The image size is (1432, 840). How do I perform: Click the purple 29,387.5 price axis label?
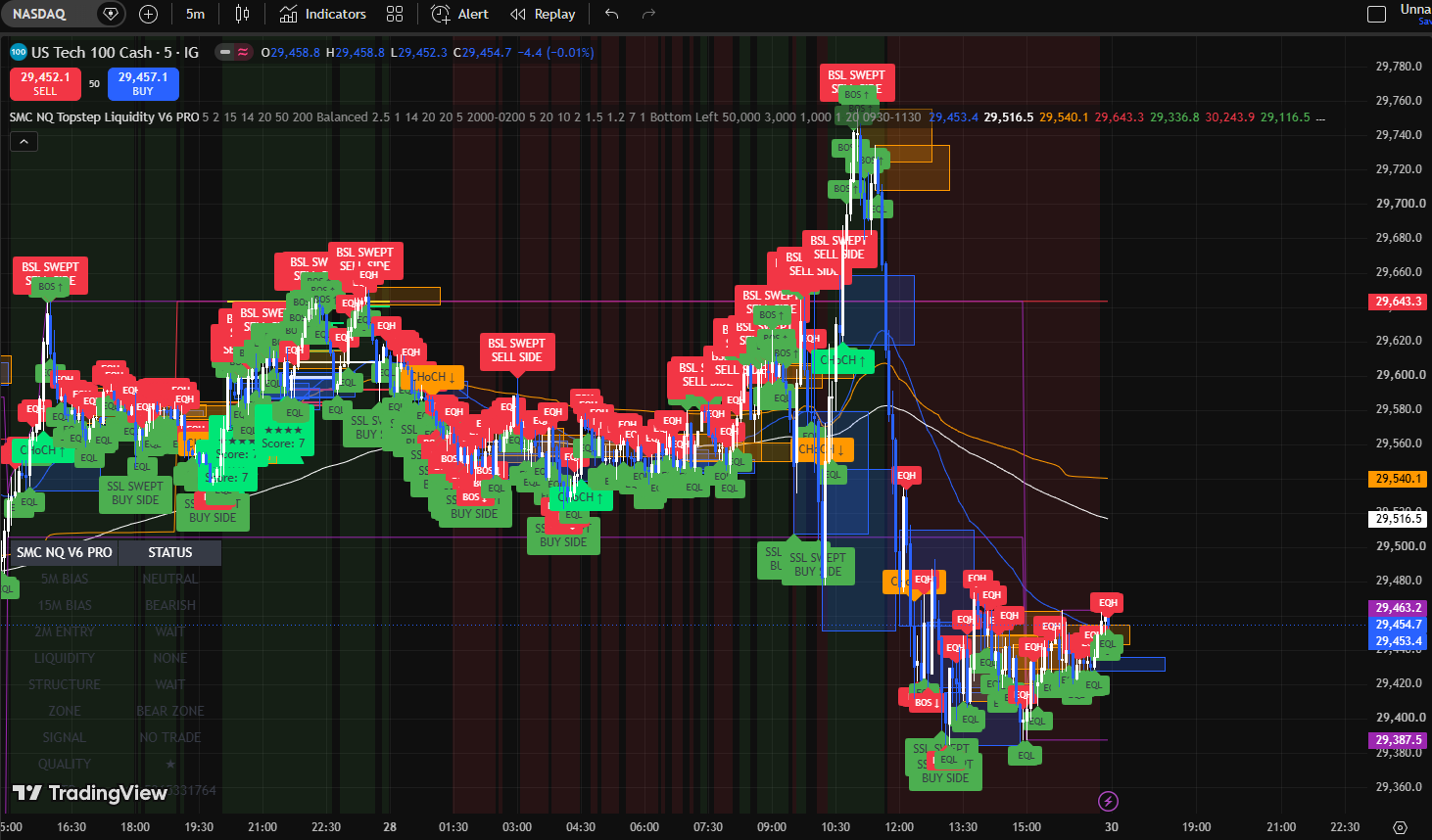click(1398, 740)
